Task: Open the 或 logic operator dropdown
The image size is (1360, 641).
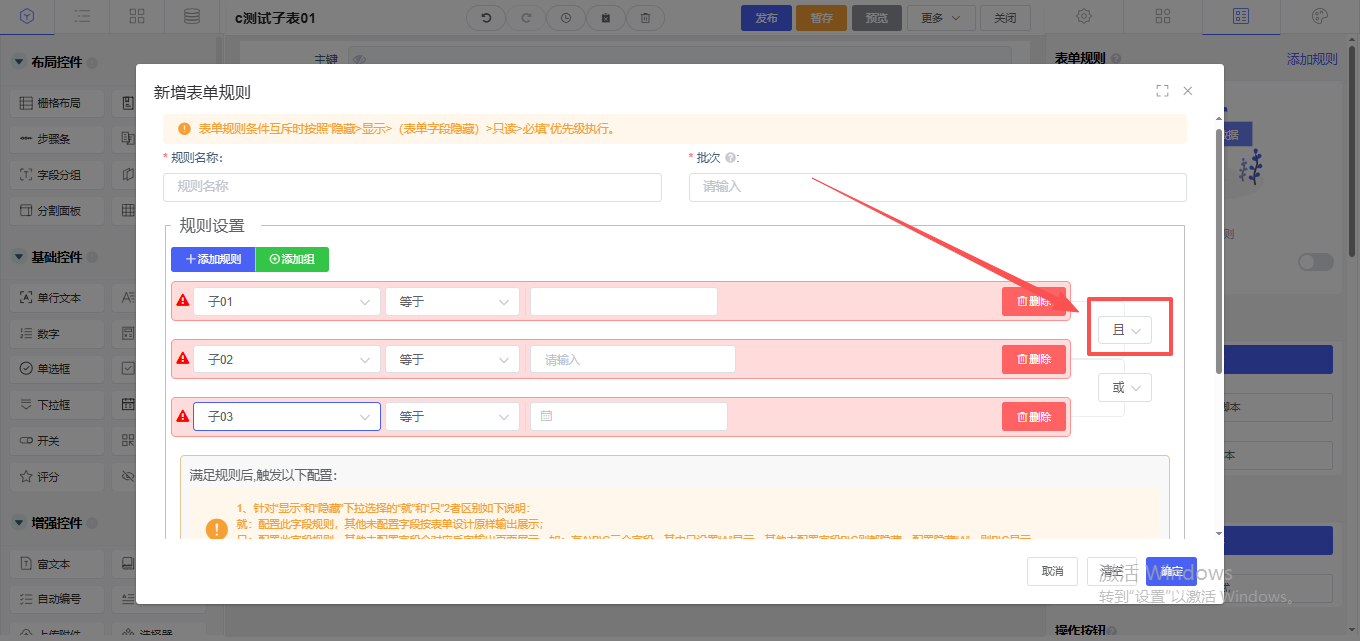Action: click(1125, 388)
